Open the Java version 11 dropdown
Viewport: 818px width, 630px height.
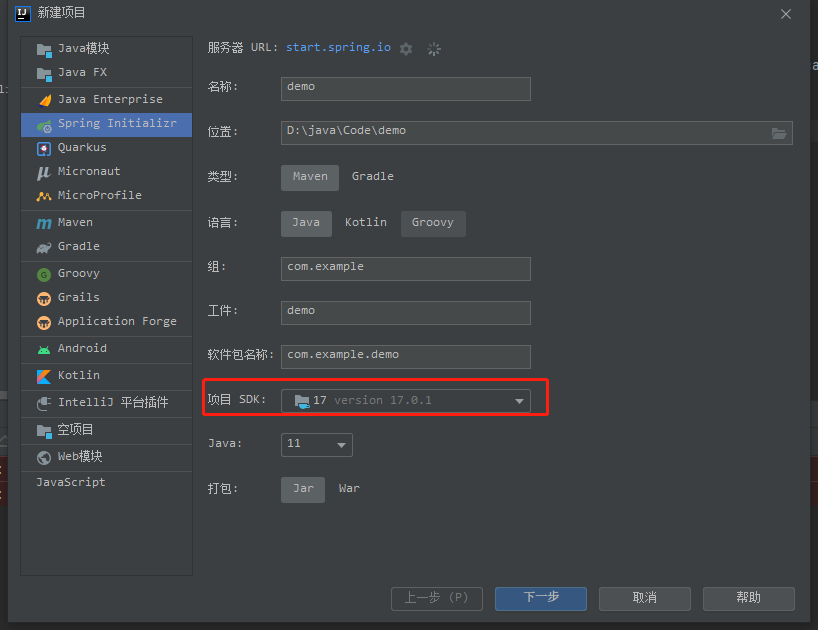point(317,444)
